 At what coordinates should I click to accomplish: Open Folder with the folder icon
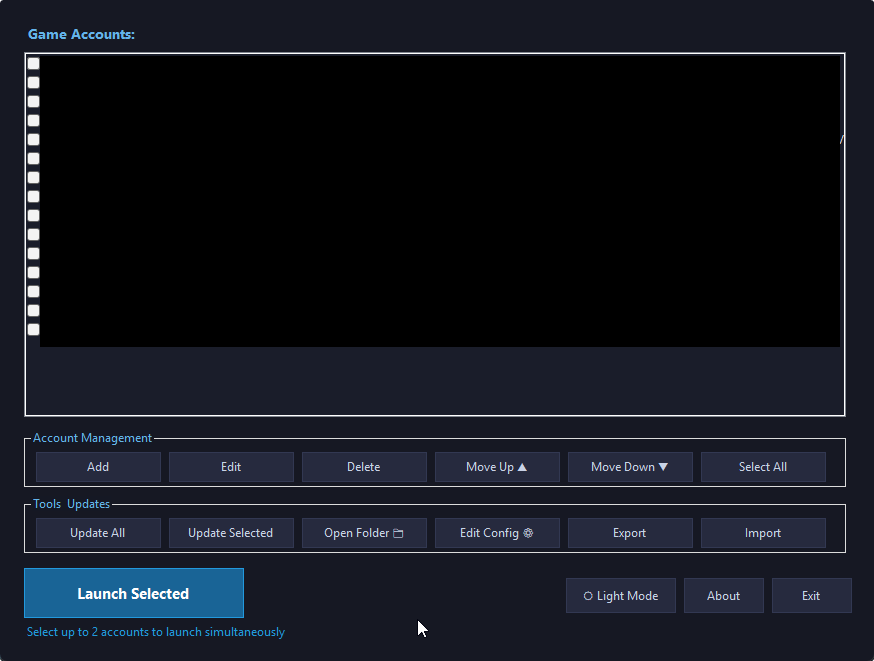[x=364, y=533]
